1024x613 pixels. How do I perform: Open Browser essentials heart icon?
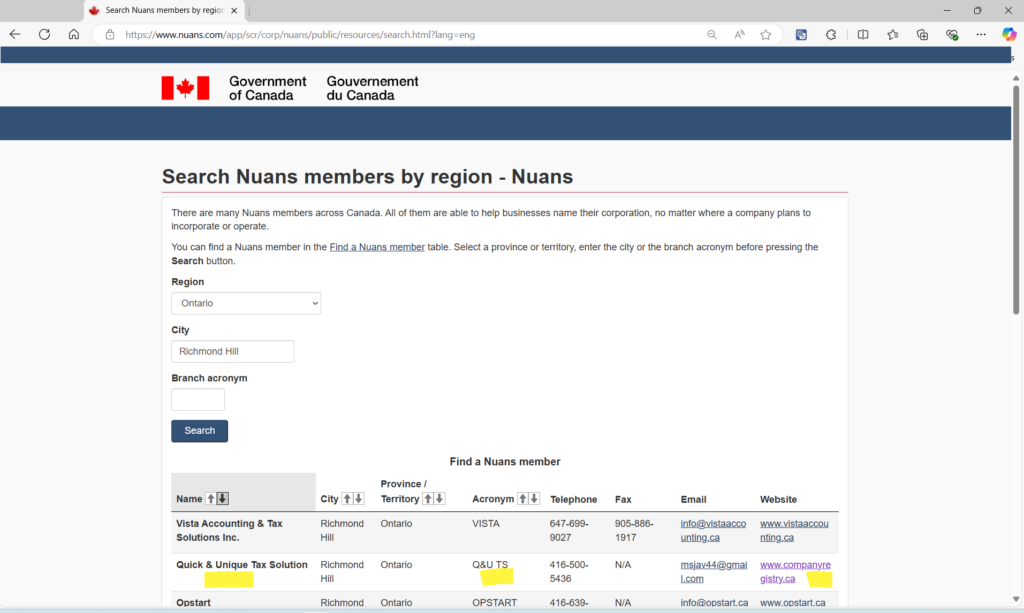pos(952,35)
